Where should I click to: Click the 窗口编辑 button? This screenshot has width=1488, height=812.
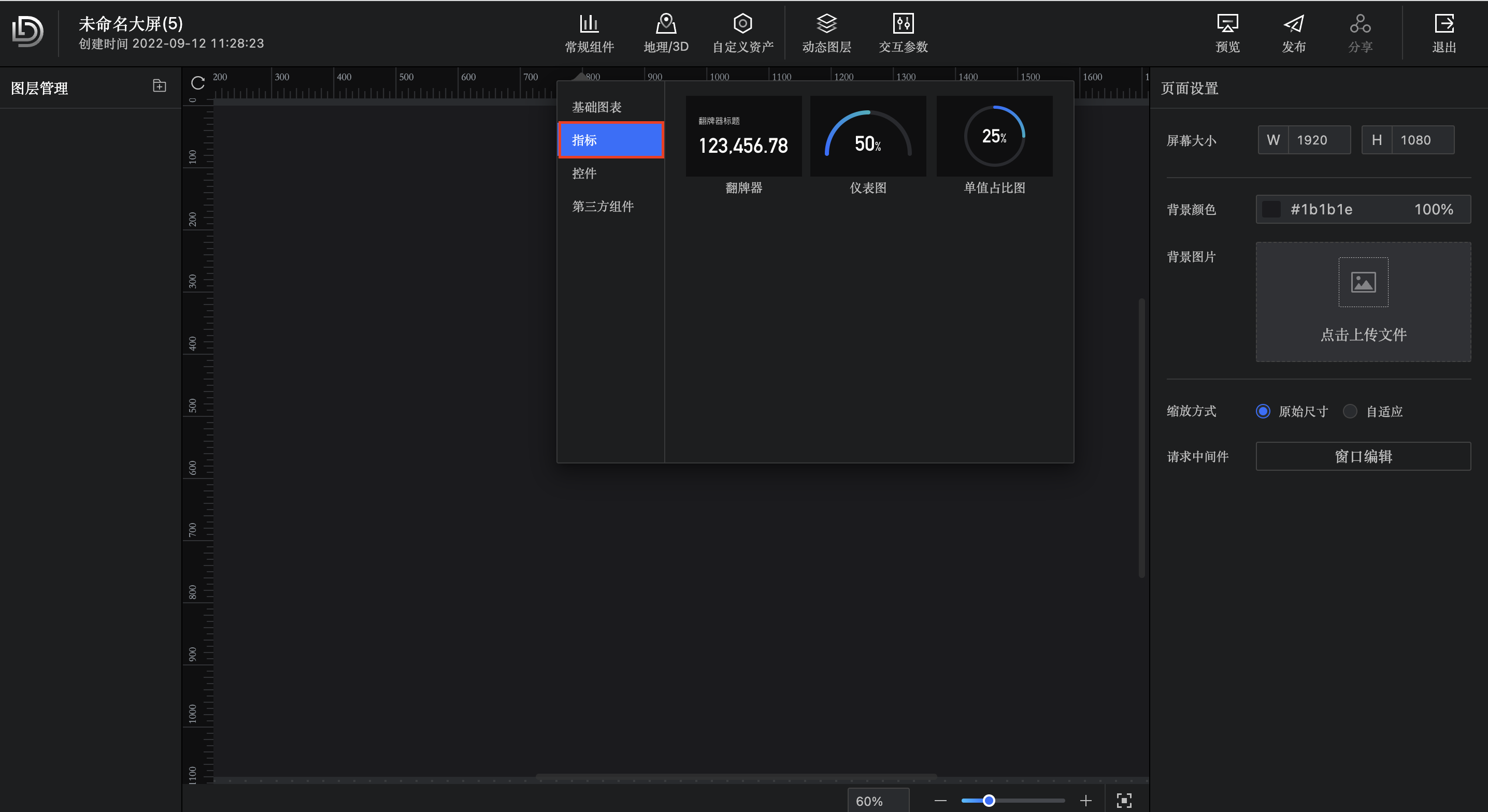(x=1363, y=456)
